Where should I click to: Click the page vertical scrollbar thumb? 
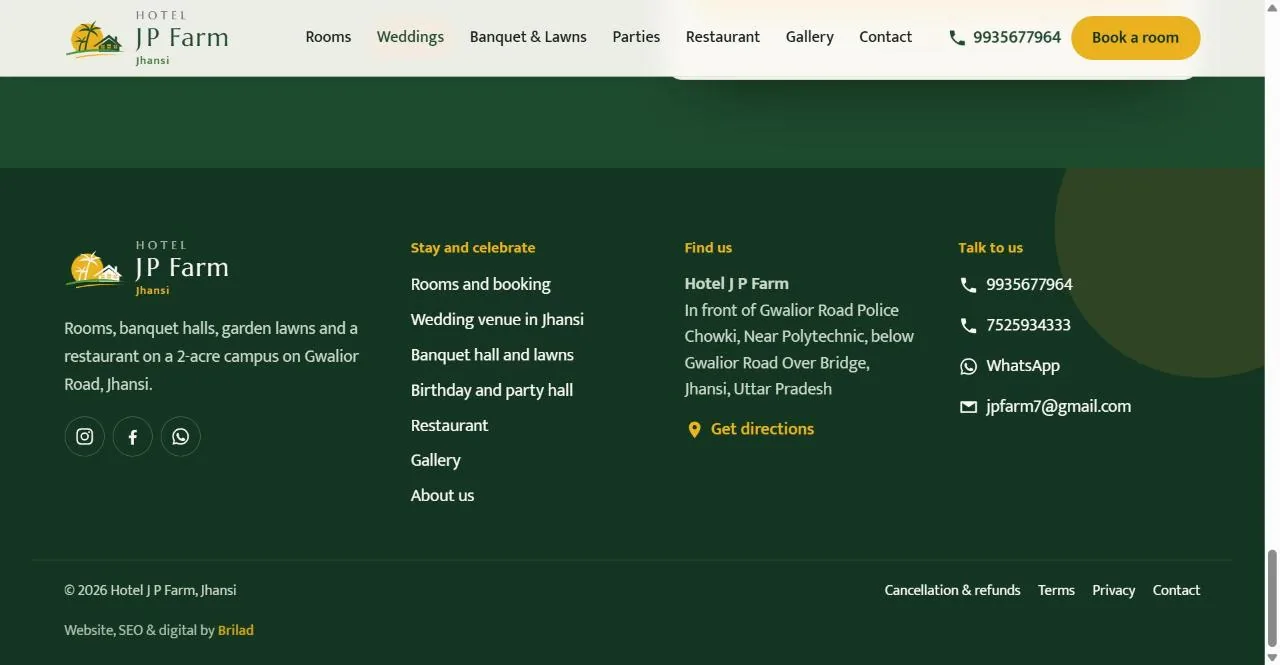pos(1272,597)
